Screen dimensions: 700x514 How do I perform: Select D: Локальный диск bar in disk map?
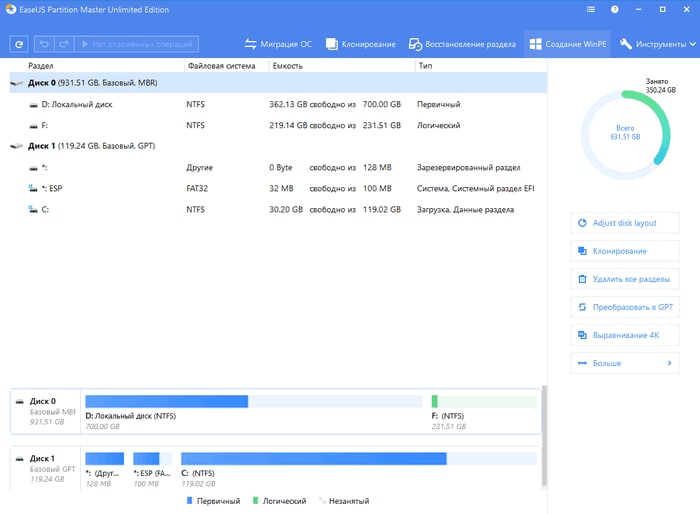(254, 401)
